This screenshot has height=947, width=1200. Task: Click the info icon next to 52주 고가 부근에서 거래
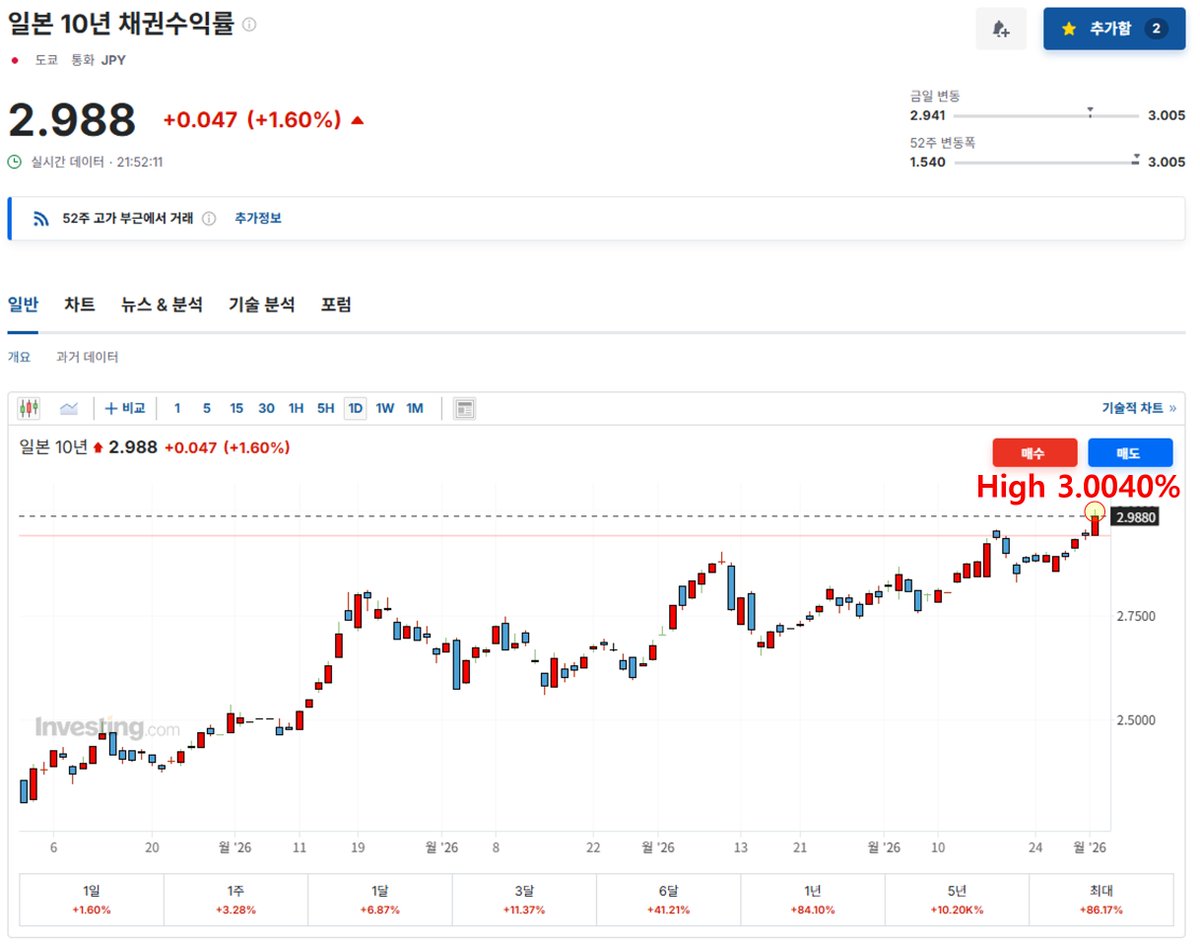tap(209, 218)
